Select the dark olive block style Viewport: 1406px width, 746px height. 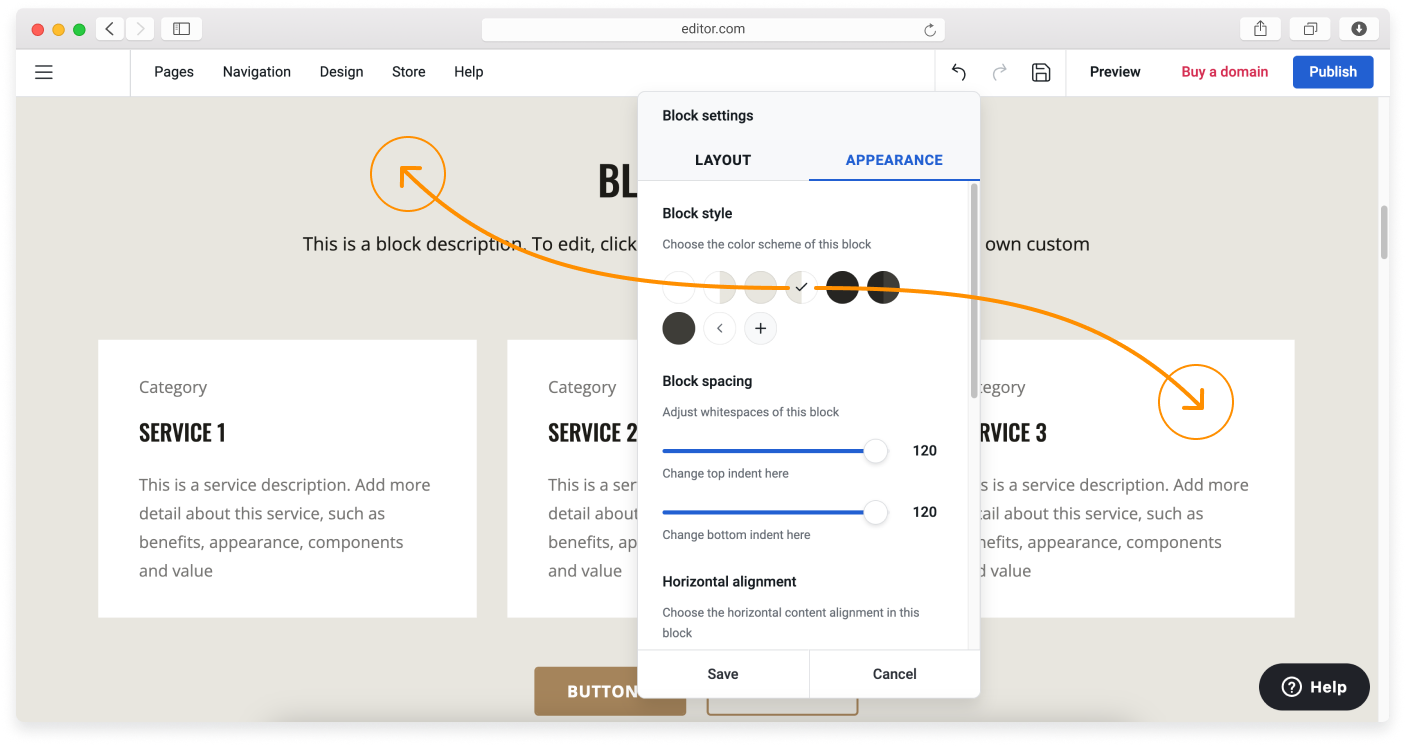(679, 328)
